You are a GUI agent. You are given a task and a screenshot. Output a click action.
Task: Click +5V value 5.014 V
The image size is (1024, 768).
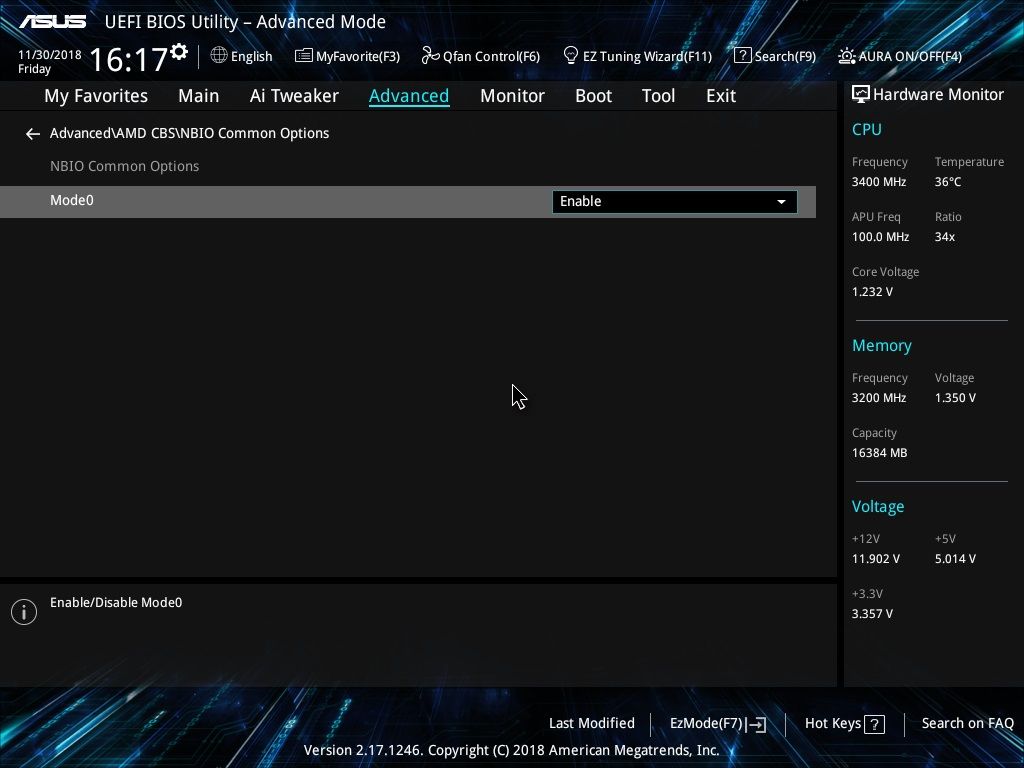pyautogui.click(x=955, y=559)
